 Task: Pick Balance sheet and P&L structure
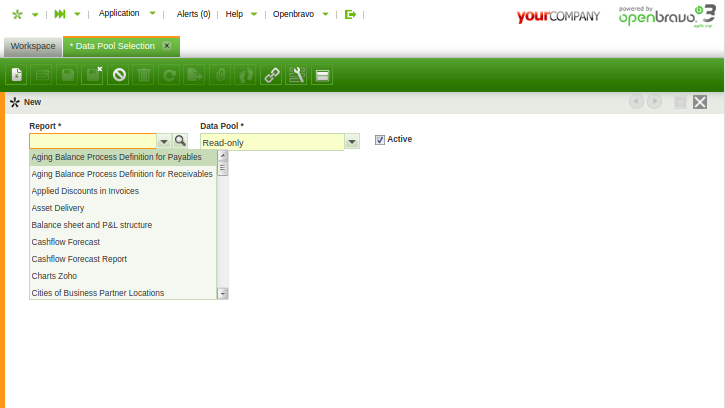pos(123,225)
